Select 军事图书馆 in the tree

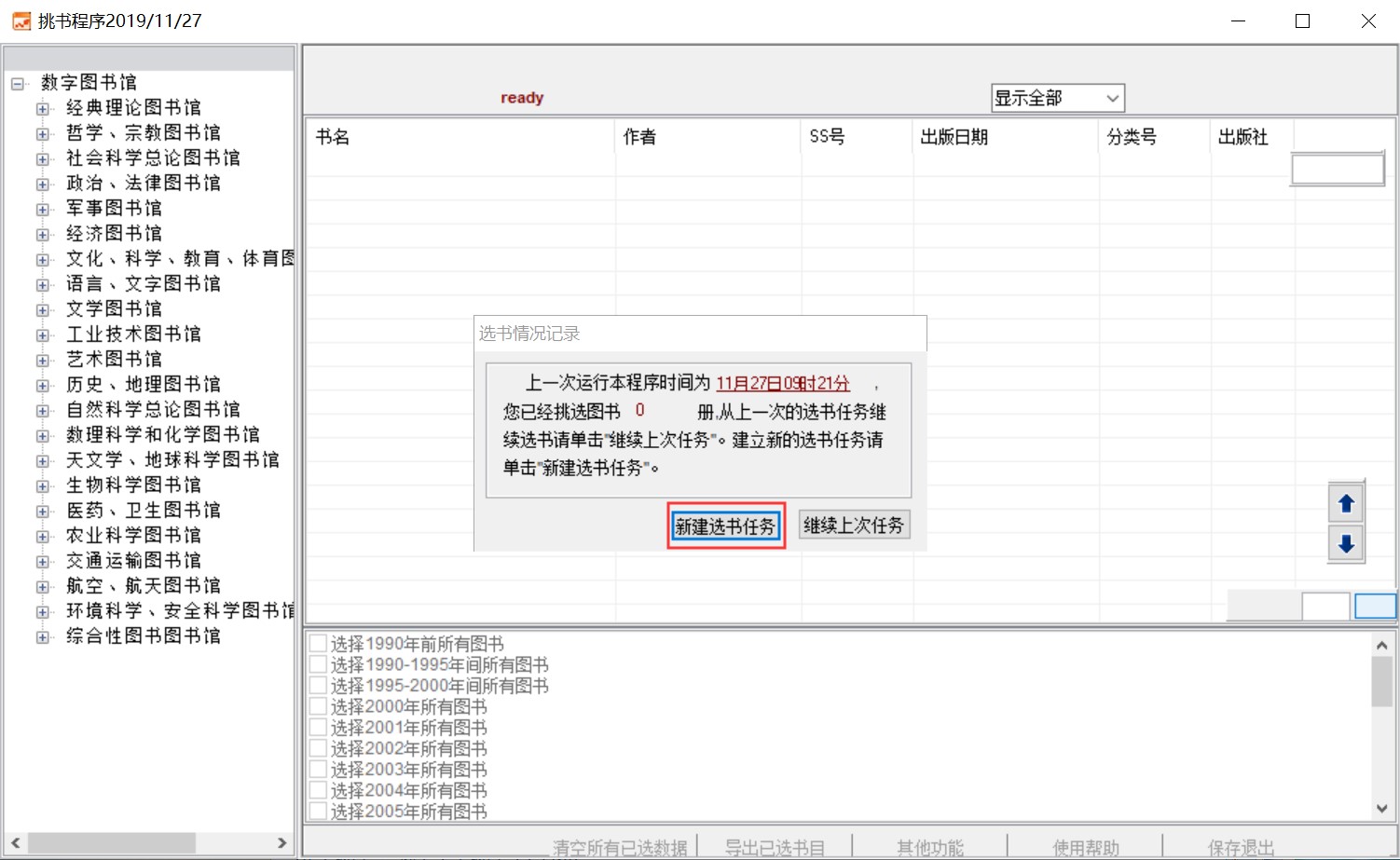(x=114, y=209)
